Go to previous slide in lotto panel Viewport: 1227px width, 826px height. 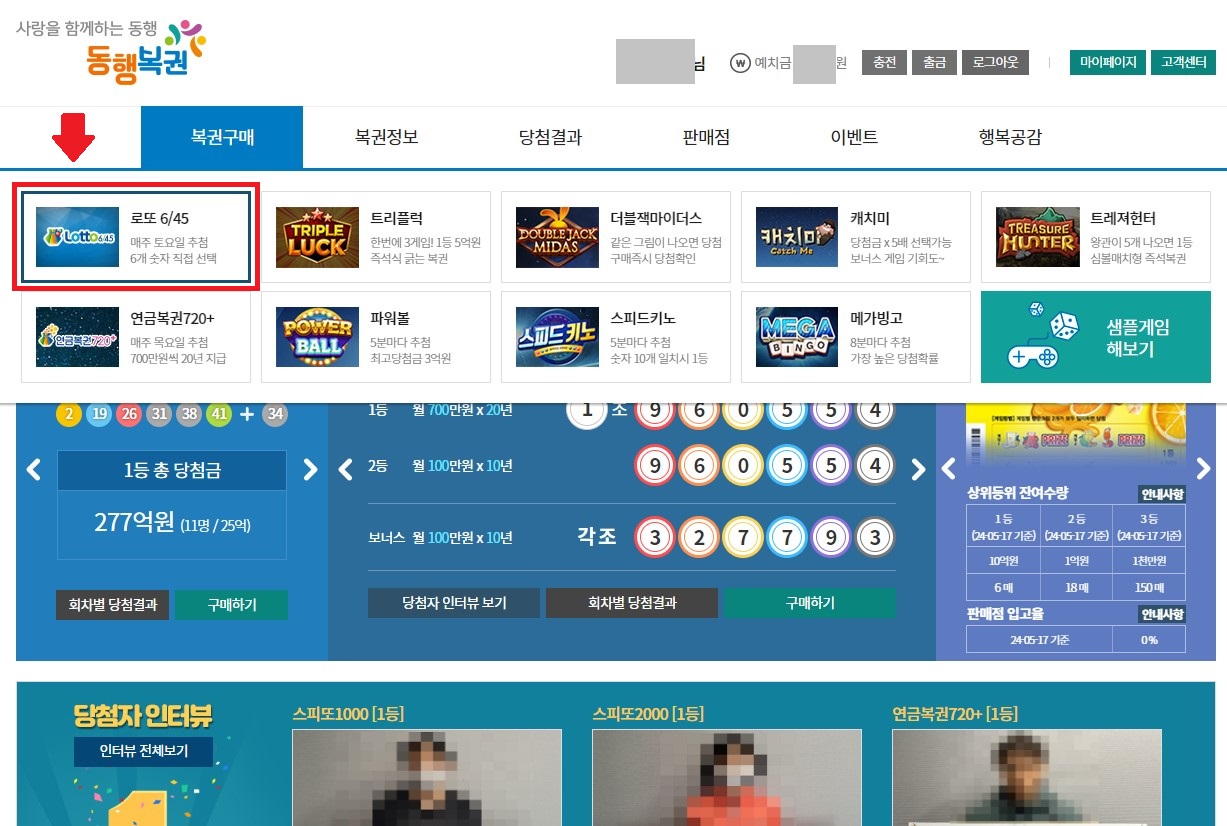tap(34, 469)
